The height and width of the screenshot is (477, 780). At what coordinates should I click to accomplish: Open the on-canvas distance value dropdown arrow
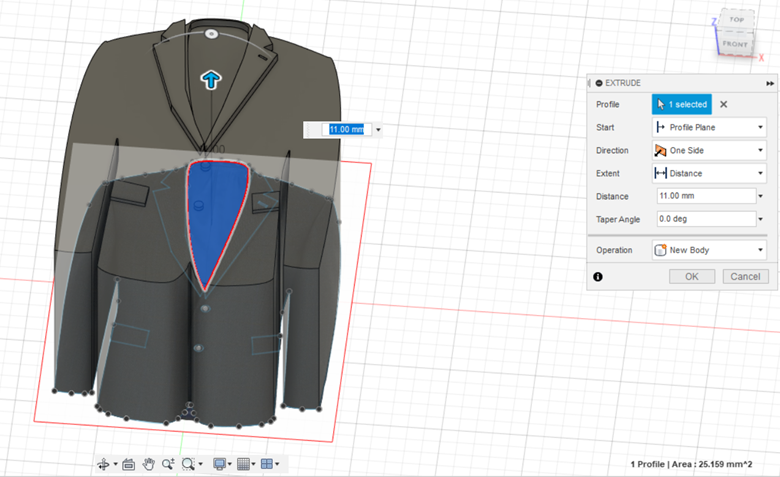pyautogui.click(x=379, y=130)
